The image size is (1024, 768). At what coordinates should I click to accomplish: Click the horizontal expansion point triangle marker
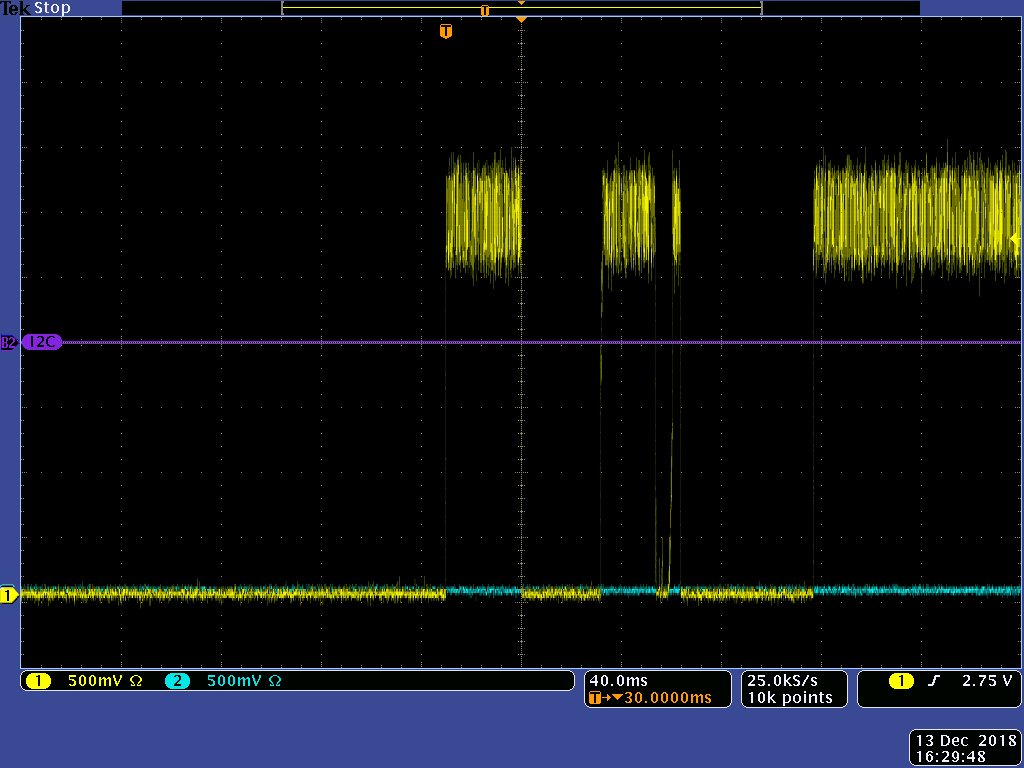(521, 20)
